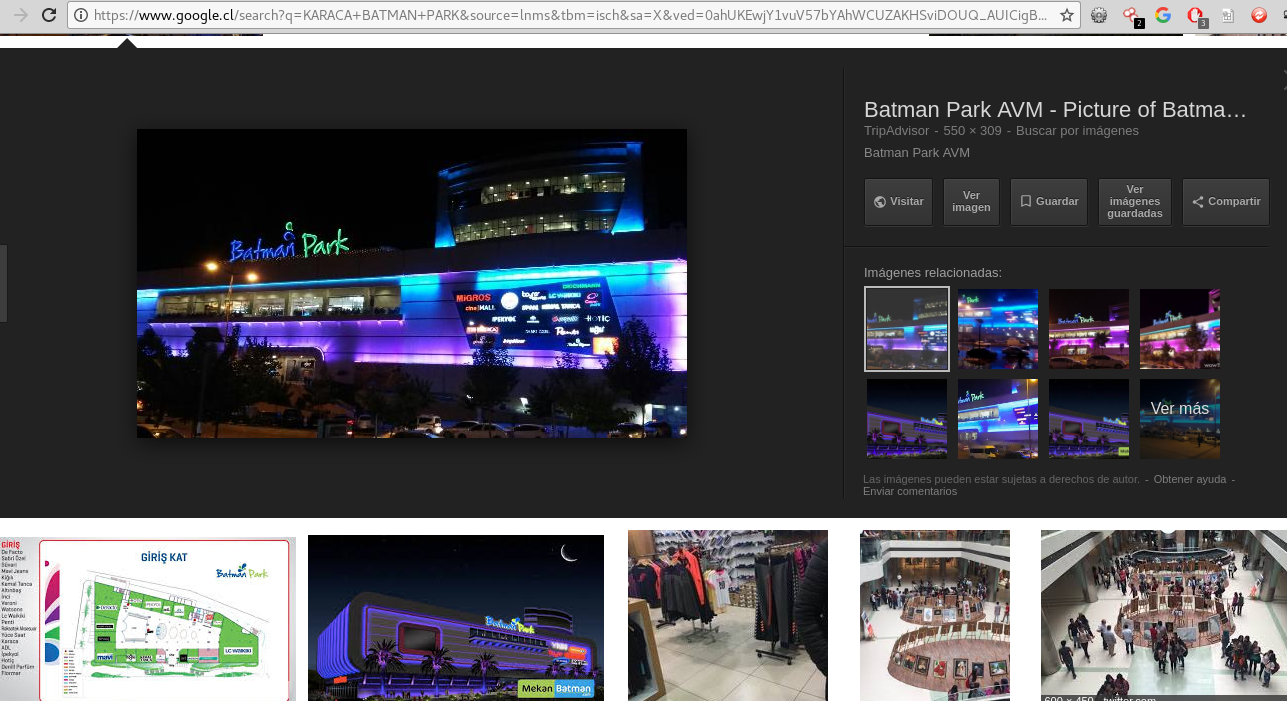Image resolution: width=1287 pixels, height=701 pixels.
Task: Open the twitter.com mall crowd image result
Action: point(1164,615)
